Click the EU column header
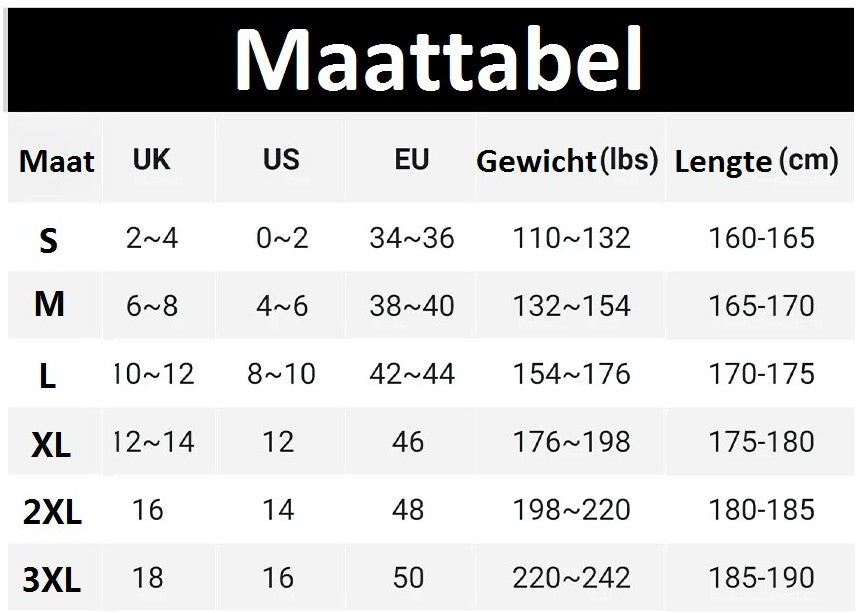The width and height of the screenshot is (861, 613). pos(411,159)
